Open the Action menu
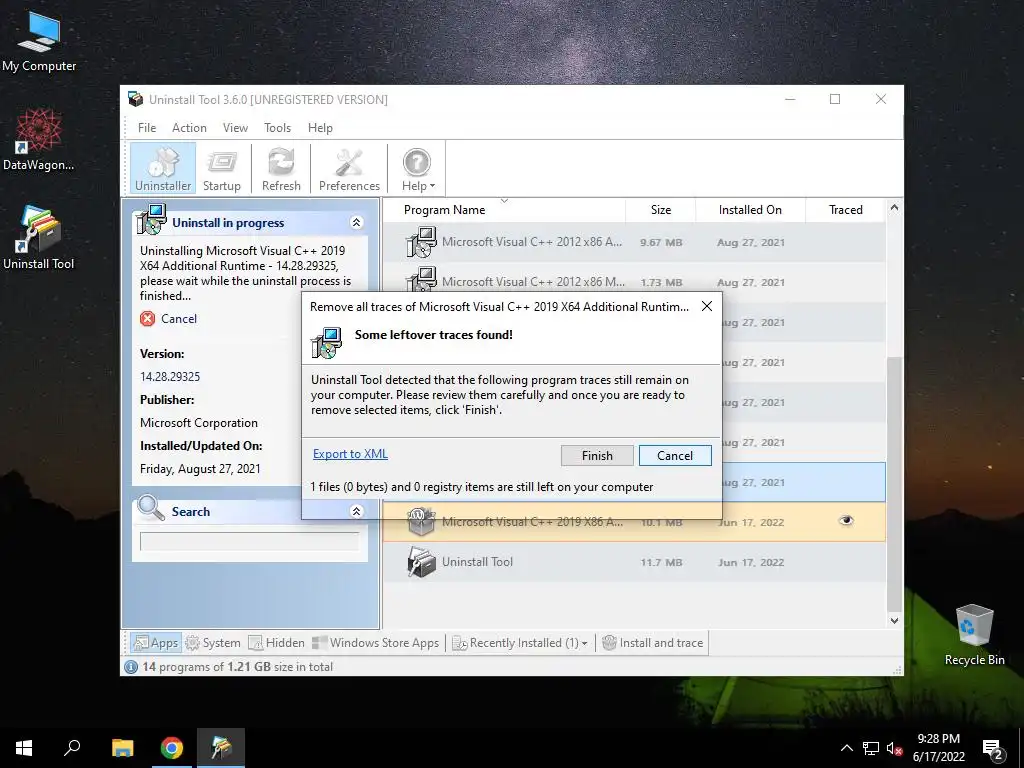 (x=189, y=128)
